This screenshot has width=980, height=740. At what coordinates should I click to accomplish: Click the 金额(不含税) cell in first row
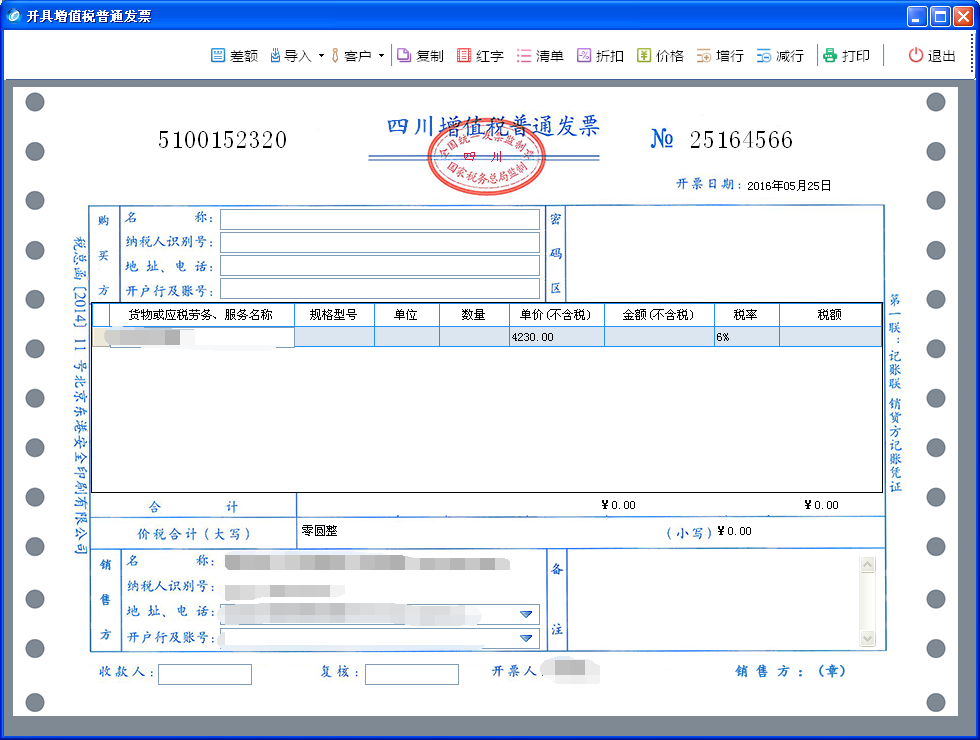click(659, 337)
